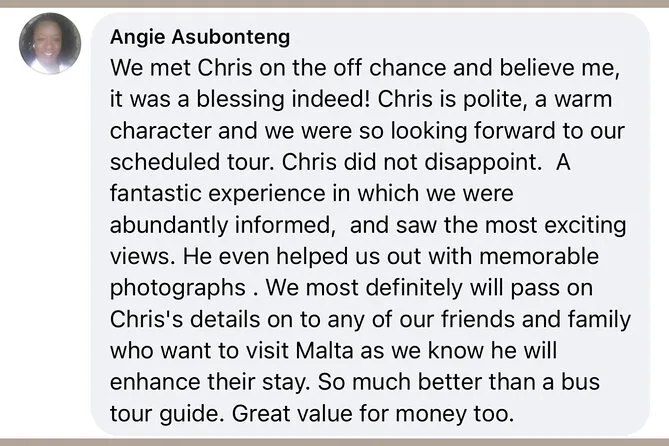Click the words "blessing indeed!" in the review

pos(270,100)
